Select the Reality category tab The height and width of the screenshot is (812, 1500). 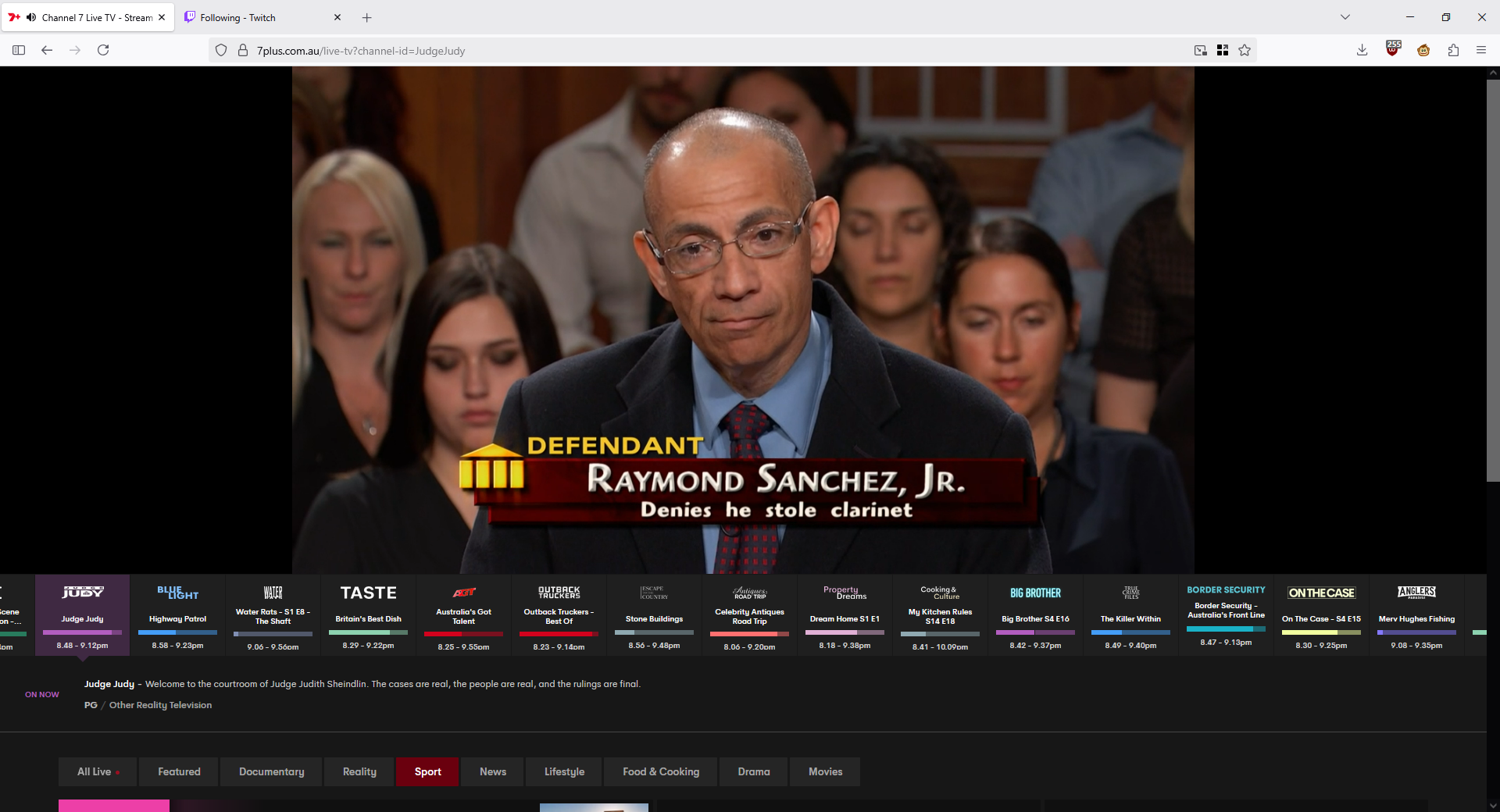pos(359,771)
